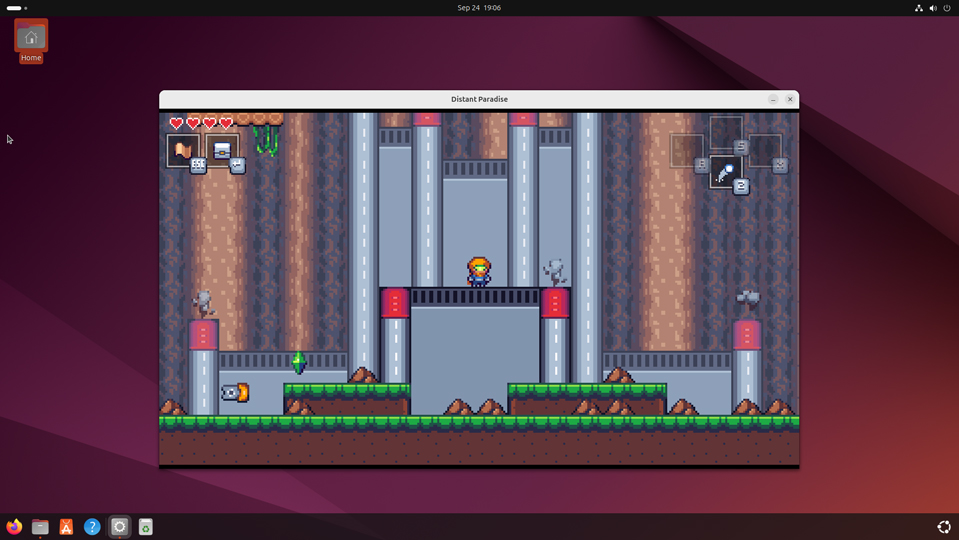959x540 pixels.
Task: Open network status icon in top bar
Action: 919,8
